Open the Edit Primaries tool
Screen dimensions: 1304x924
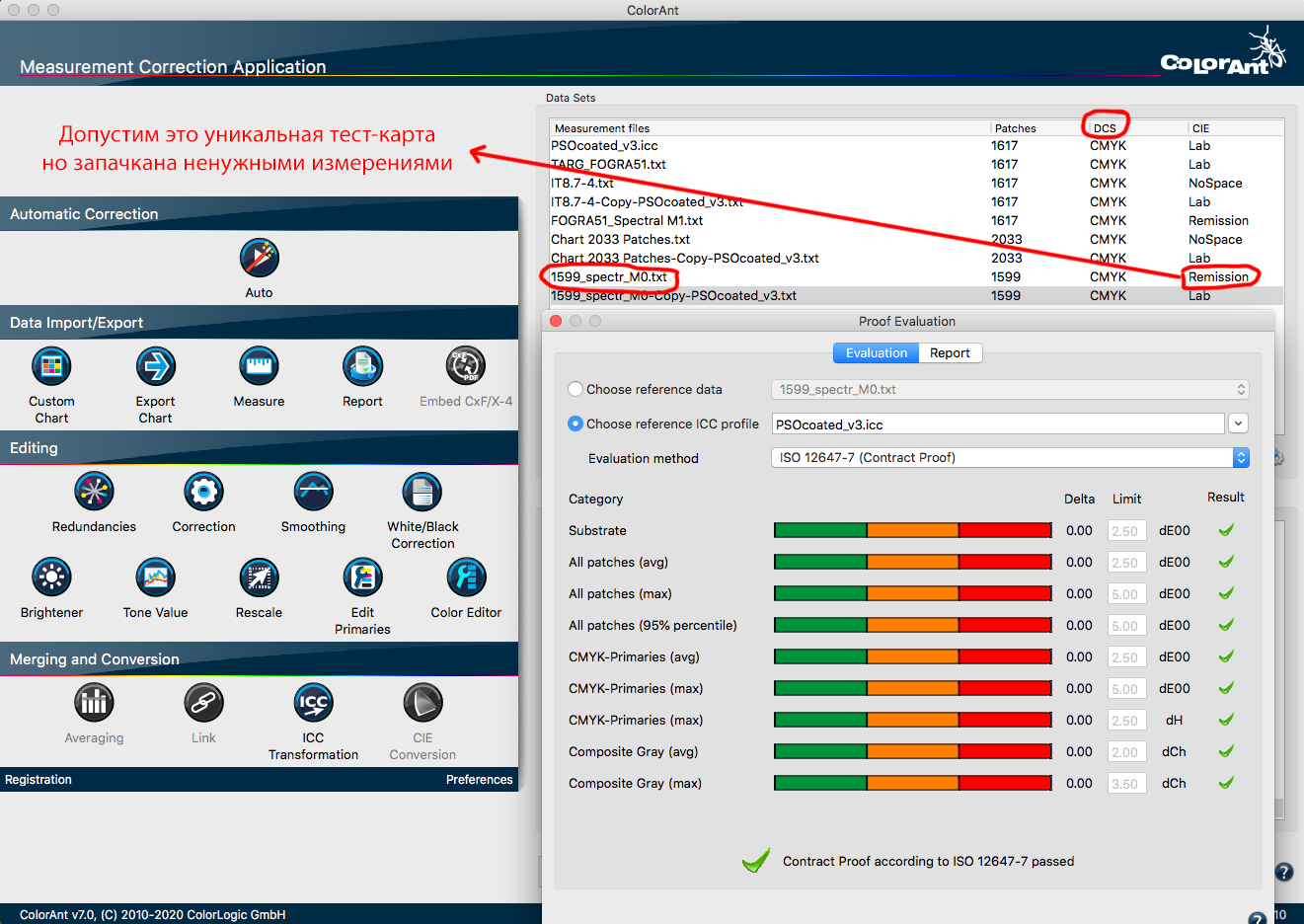coord(362,577)
